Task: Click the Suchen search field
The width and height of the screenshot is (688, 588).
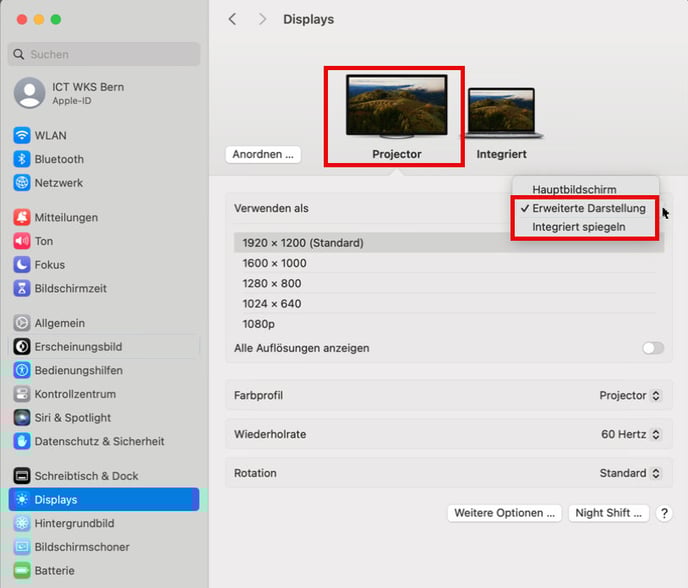Action: coord(104,54)
